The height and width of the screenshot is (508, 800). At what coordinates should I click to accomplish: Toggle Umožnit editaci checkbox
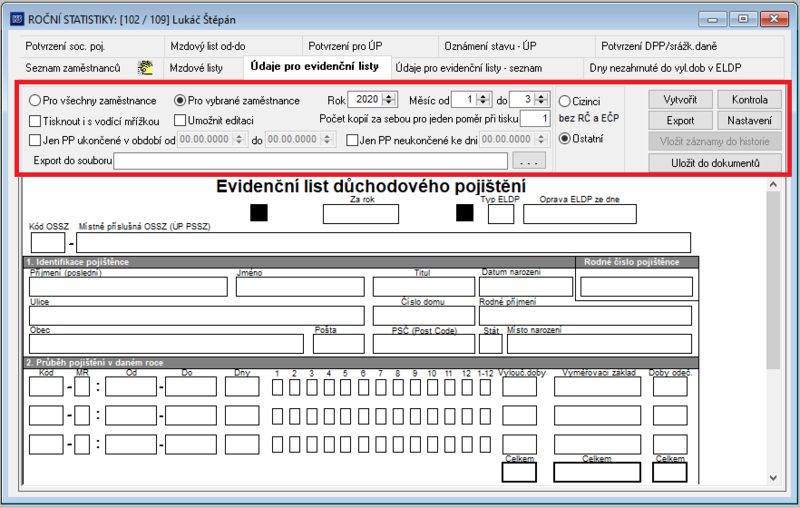(x=180, y=120)
